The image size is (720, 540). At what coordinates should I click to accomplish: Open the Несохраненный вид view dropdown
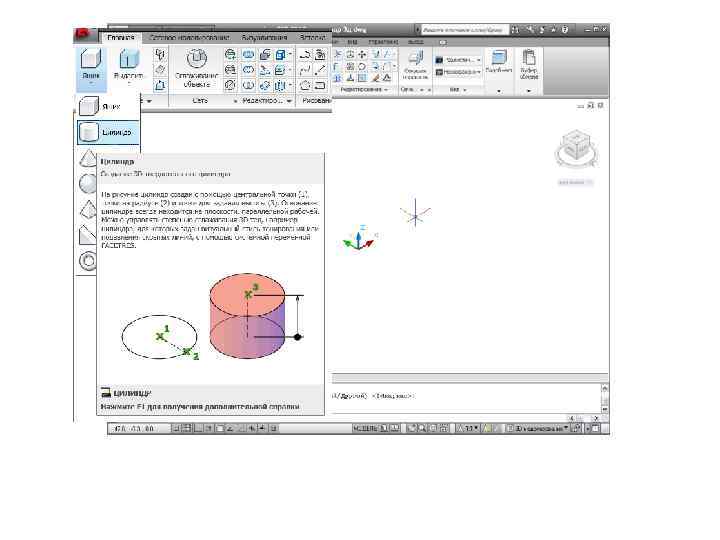pos(458,72)
